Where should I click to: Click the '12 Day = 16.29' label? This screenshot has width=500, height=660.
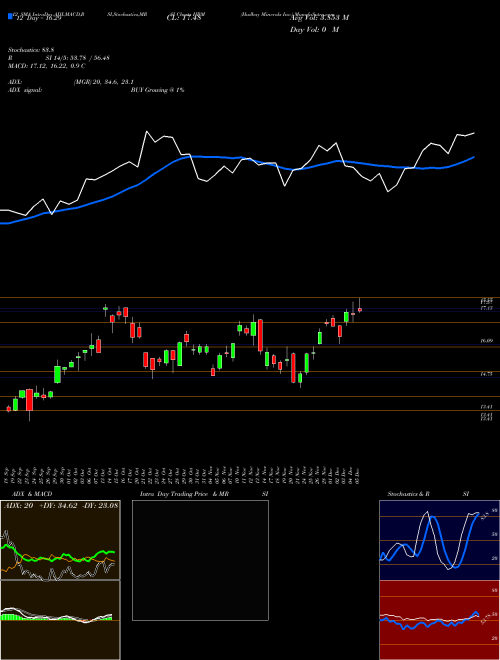pyautogui.click(x=38, y=18)
